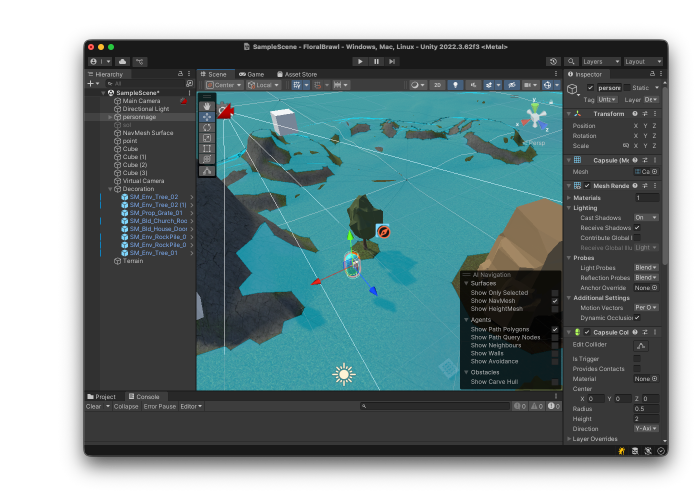The height and width of the screenshot is (493, 696).
Task: Open Transform component help icon
Action: pos(635,114)
